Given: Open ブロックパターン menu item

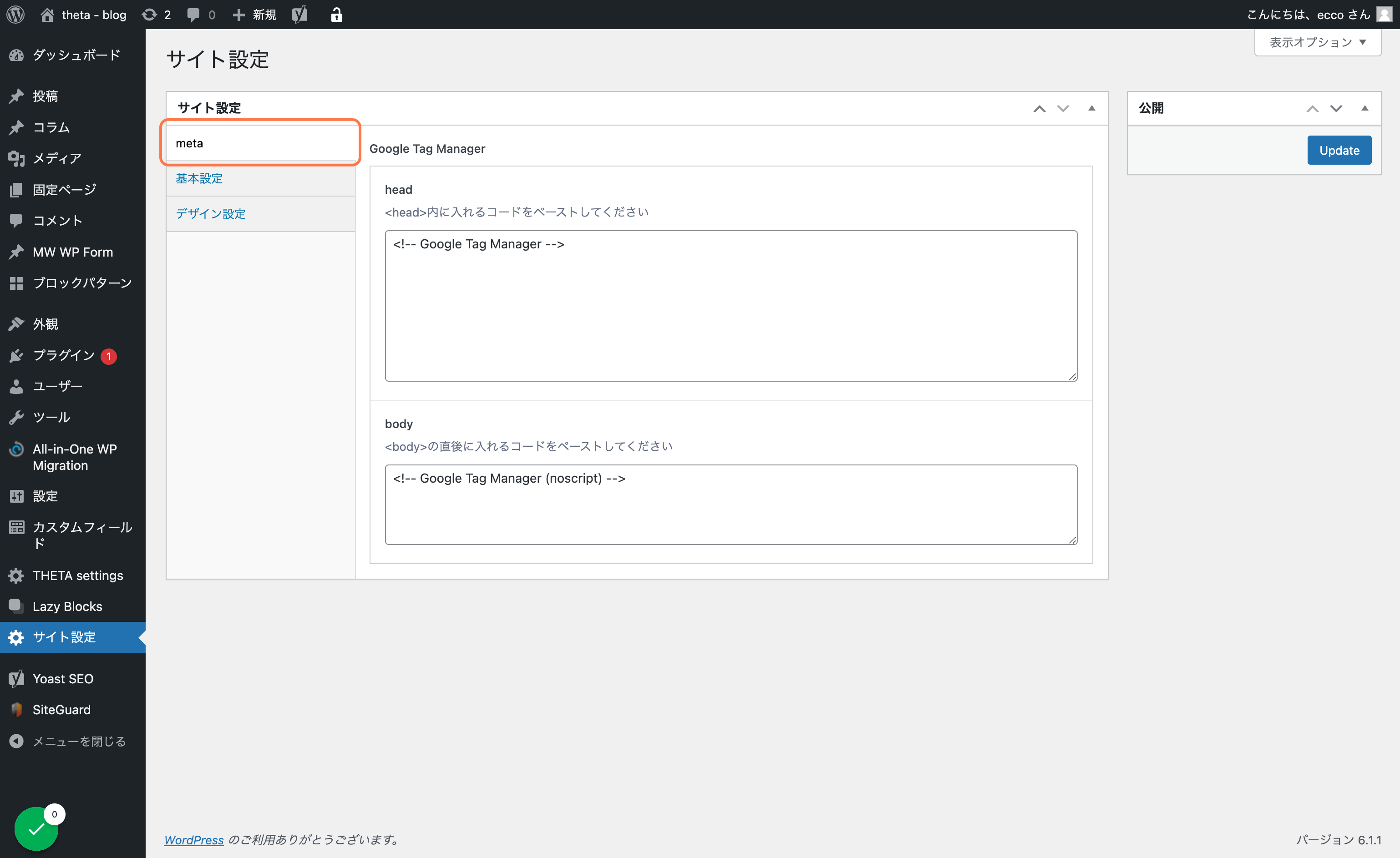Looking at the screenshot, I should click(x=73, y=283).
